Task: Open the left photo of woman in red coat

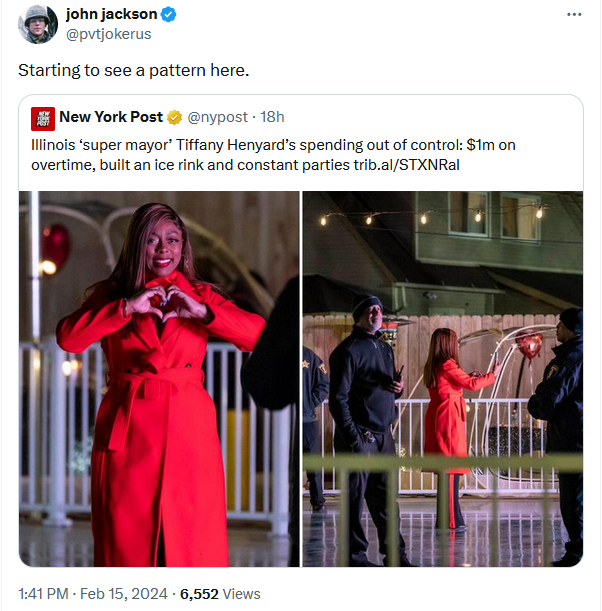Action: coord(159,379)
